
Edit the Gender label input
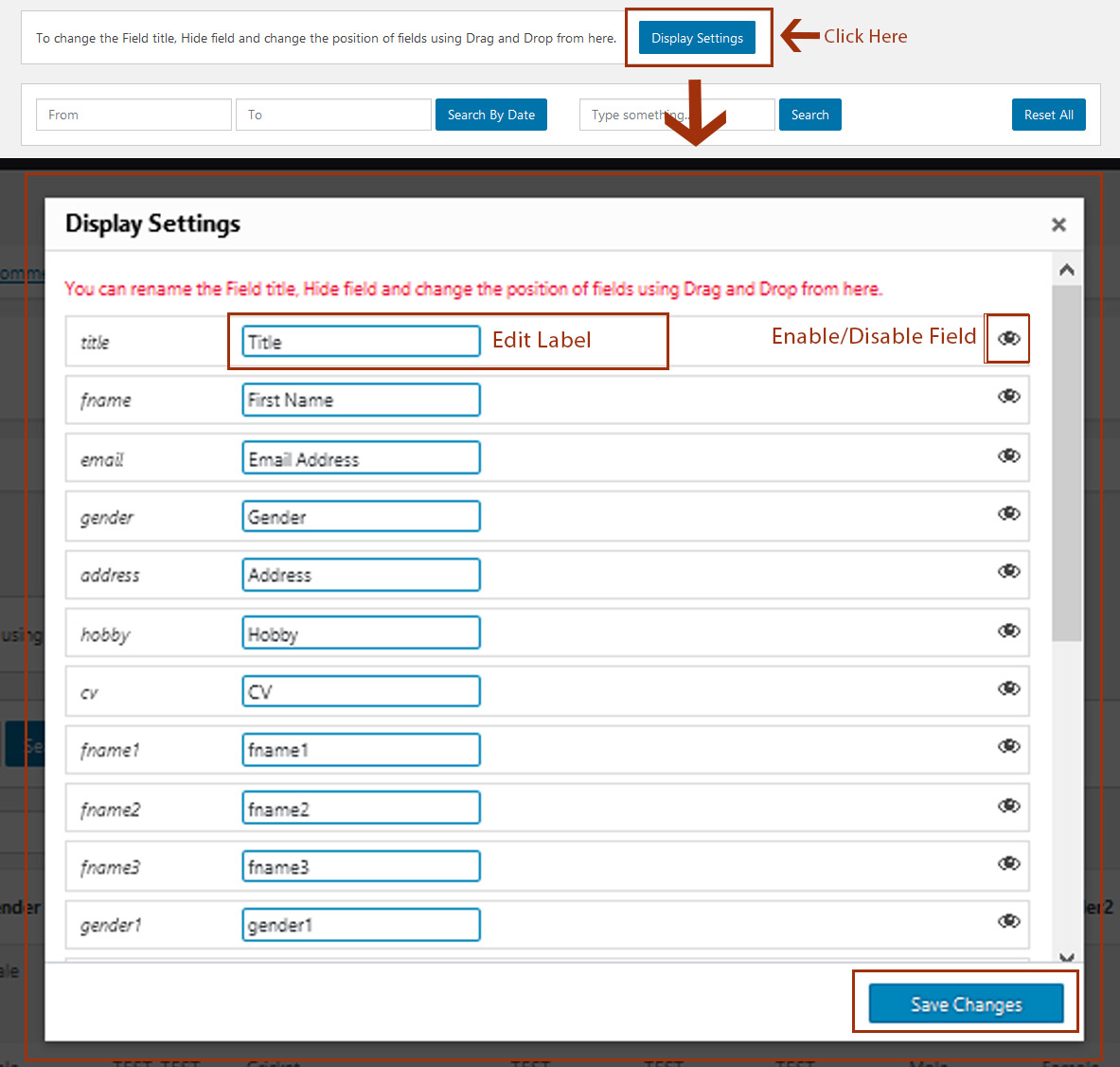(x=361, y=516)
